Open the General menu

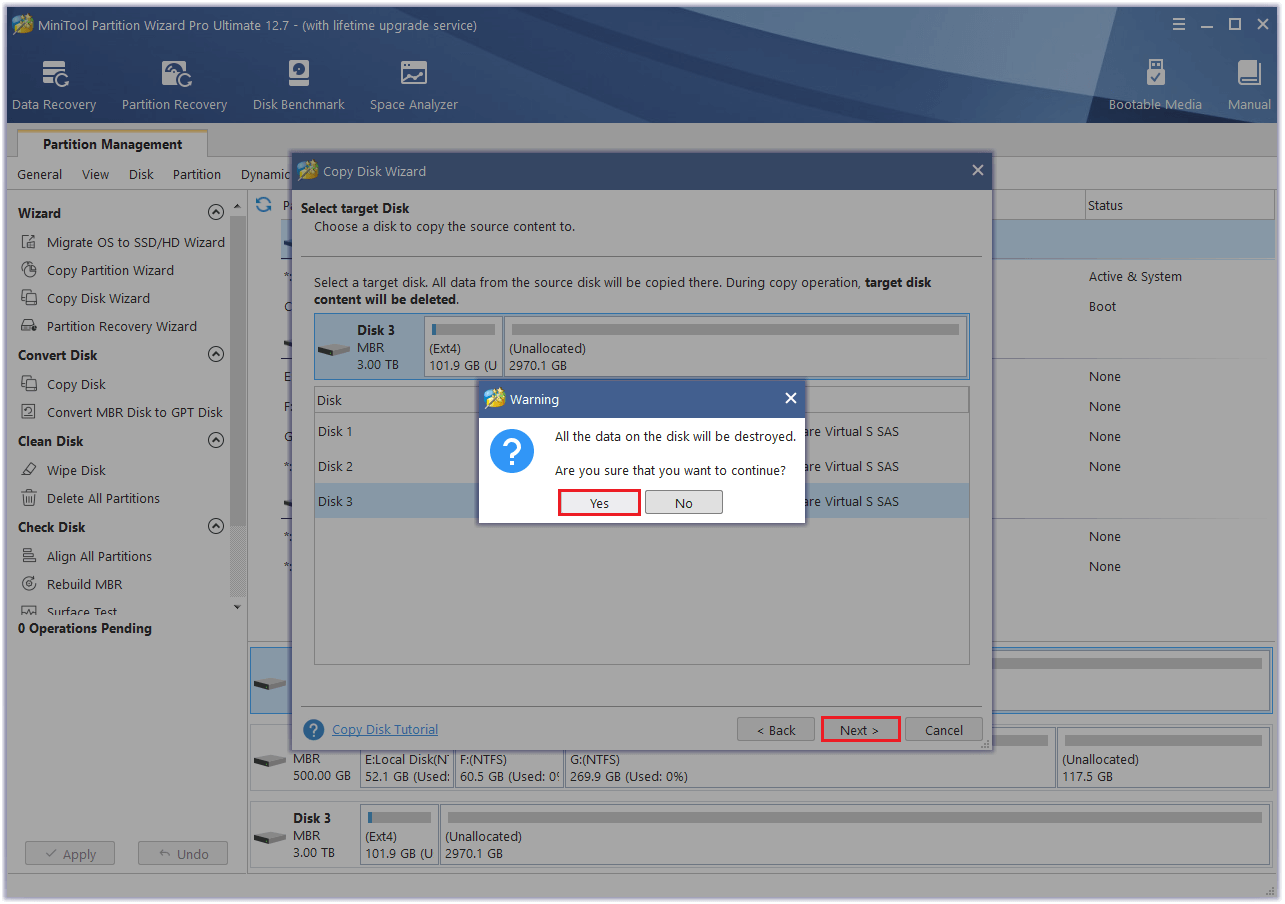40,174
